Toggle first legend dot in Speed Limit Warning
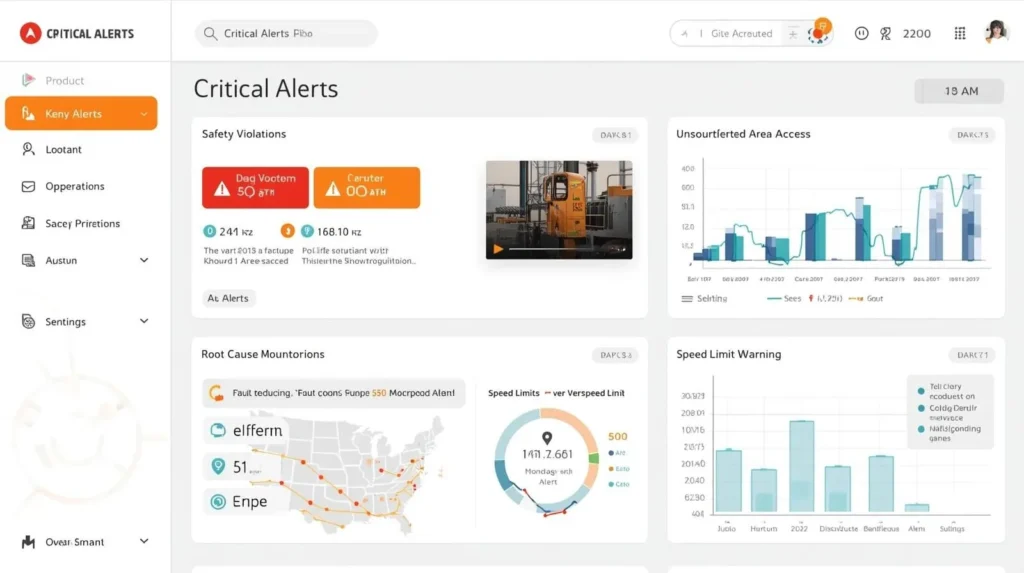This screenshot has height=573, width=1024. pyautogui.click(x=920, y=388)
